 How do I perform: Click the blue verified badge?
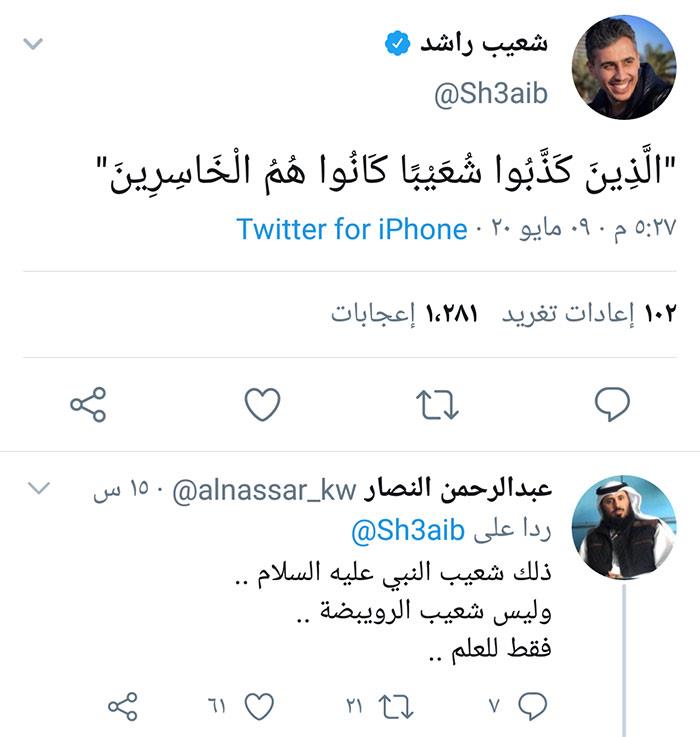(x=397, y=46)
